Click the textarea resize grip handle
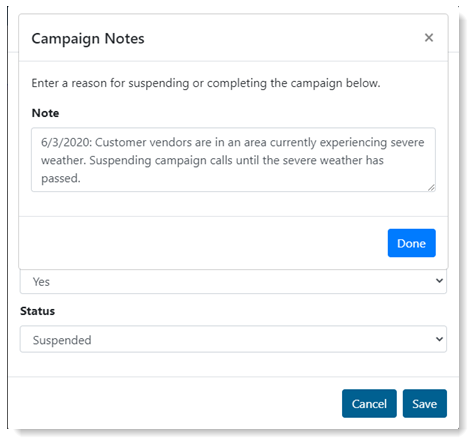The image size is (474, 444). [x=431, y=188]
